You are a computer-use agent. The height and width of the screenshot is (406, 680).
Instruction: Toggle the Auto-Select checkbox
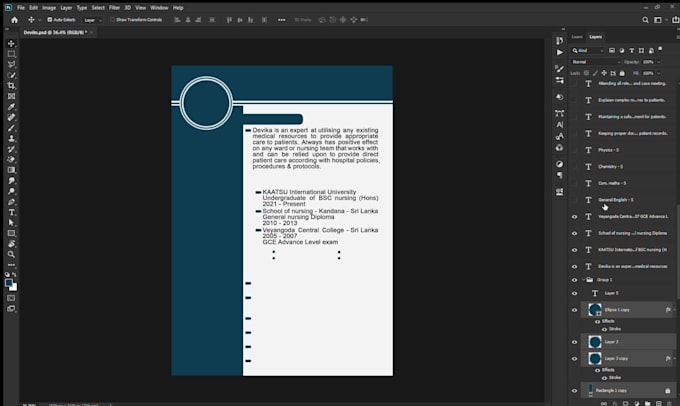point(49,20)
